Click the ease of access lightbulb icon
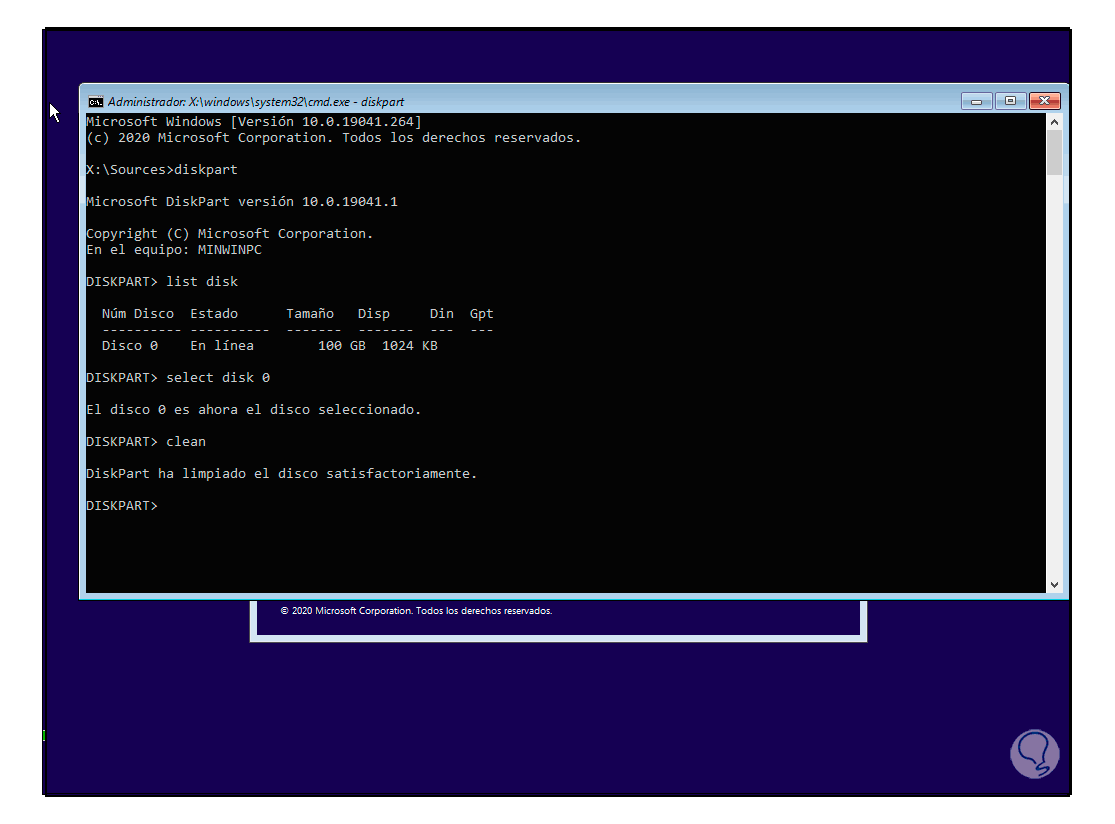 (1035, 753)
